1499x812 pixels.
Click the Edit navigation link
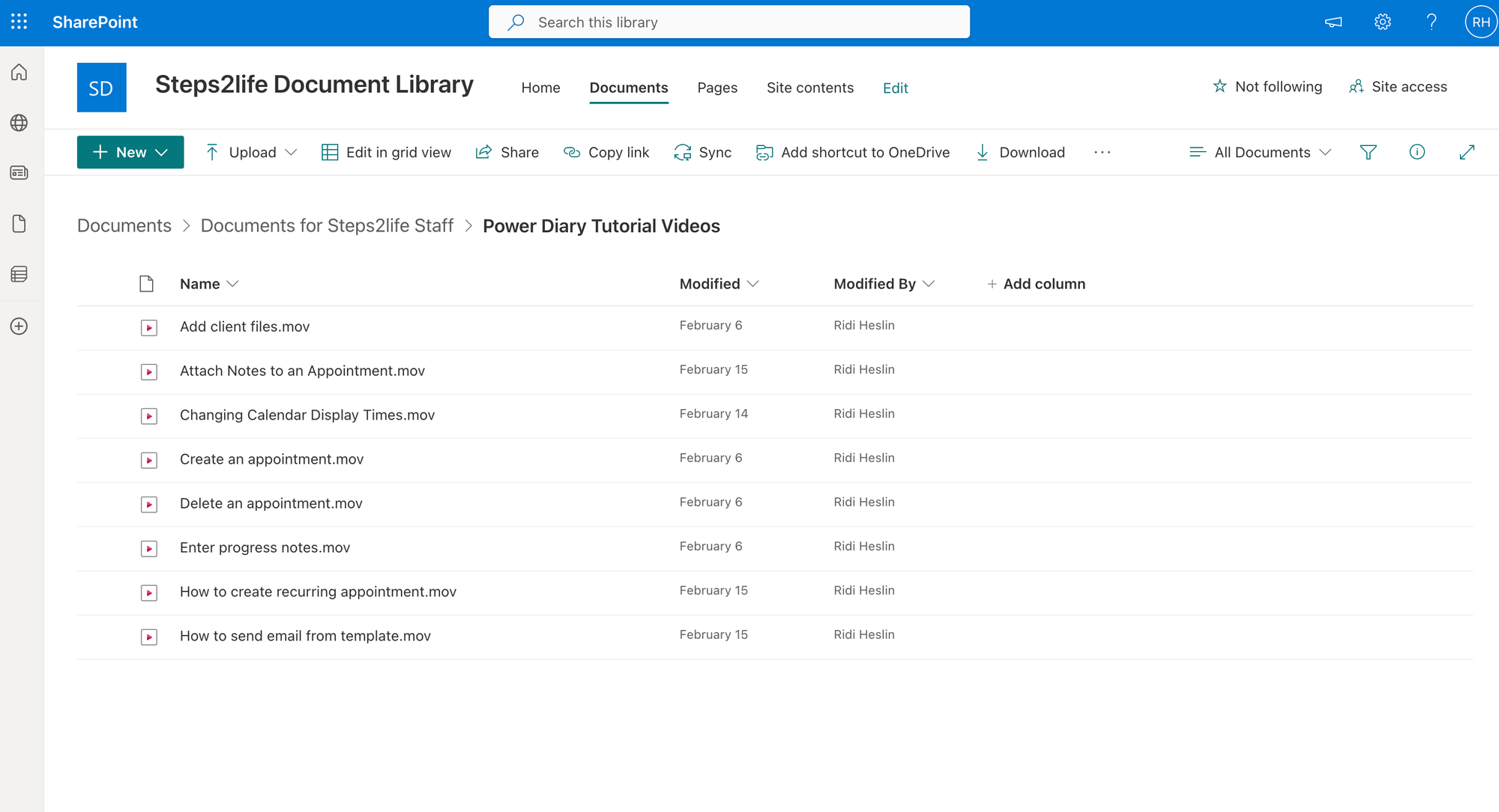pos(896,88)
